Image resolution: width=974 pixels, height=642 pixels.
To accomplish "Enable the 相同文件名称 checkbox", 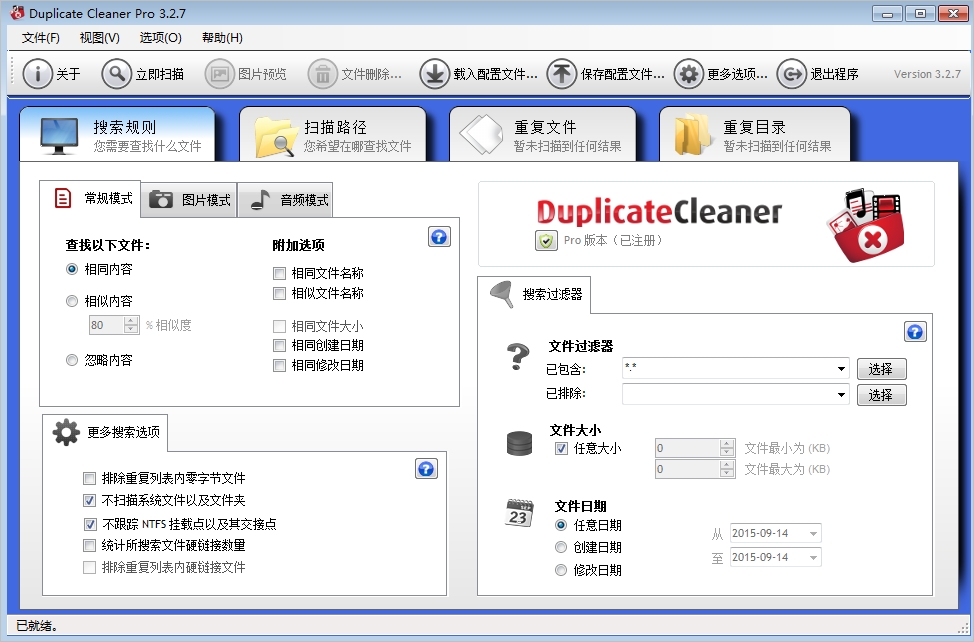I will click(x=280, y=273).
